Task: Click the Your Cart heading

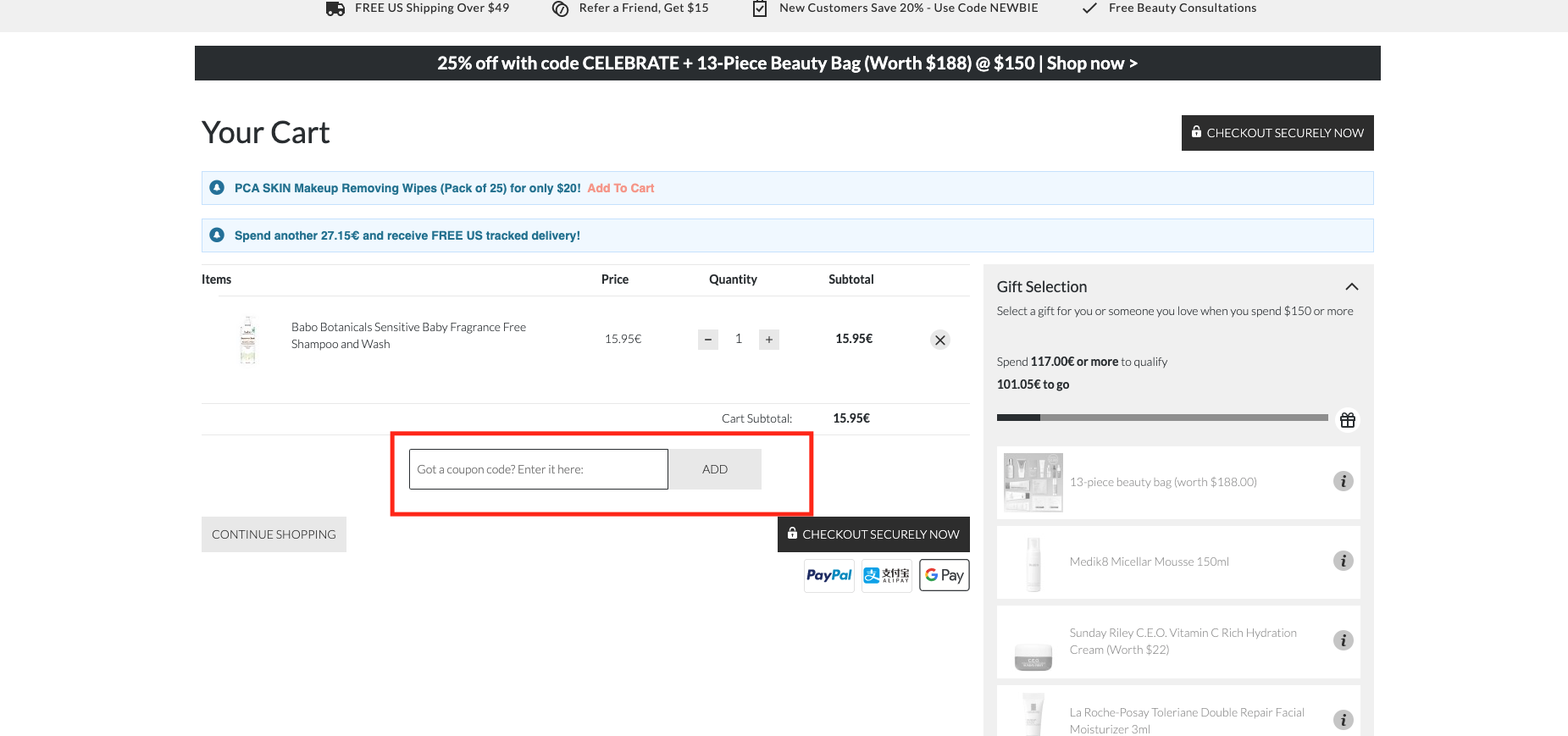Action: tap(266, 133)
